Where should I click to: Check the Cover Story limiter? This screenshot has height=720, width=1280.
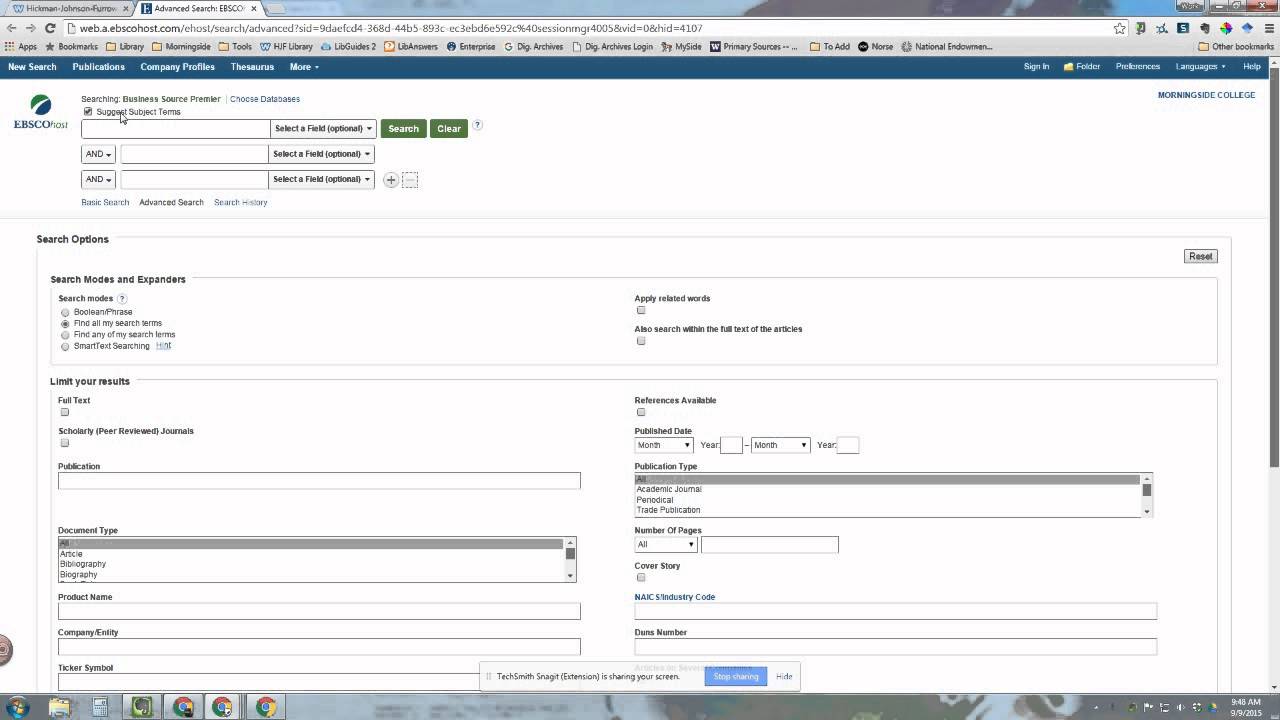click(641, 577)
